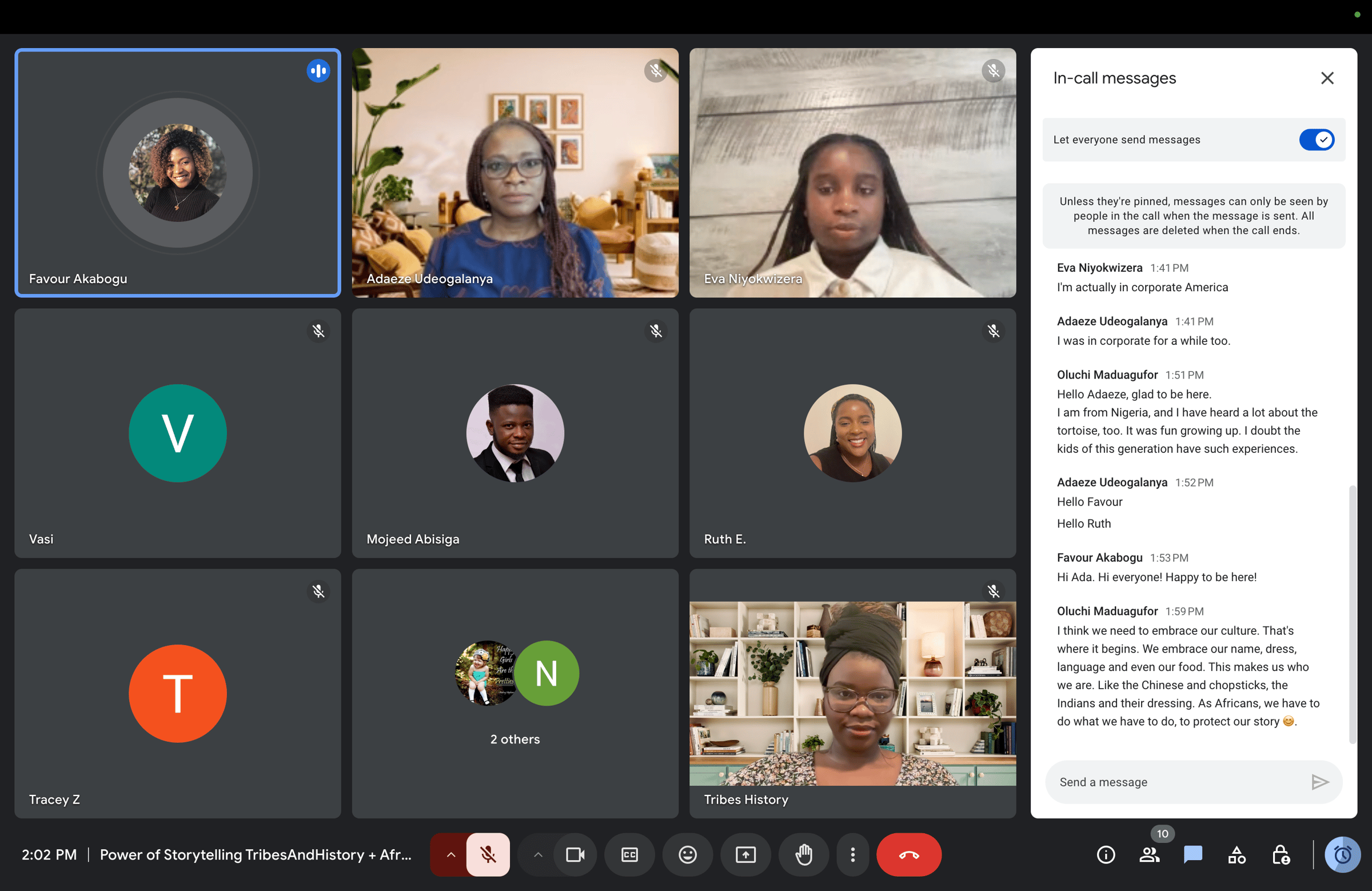Turn on closed captions
1372x891 pixels.
[629, 854]
